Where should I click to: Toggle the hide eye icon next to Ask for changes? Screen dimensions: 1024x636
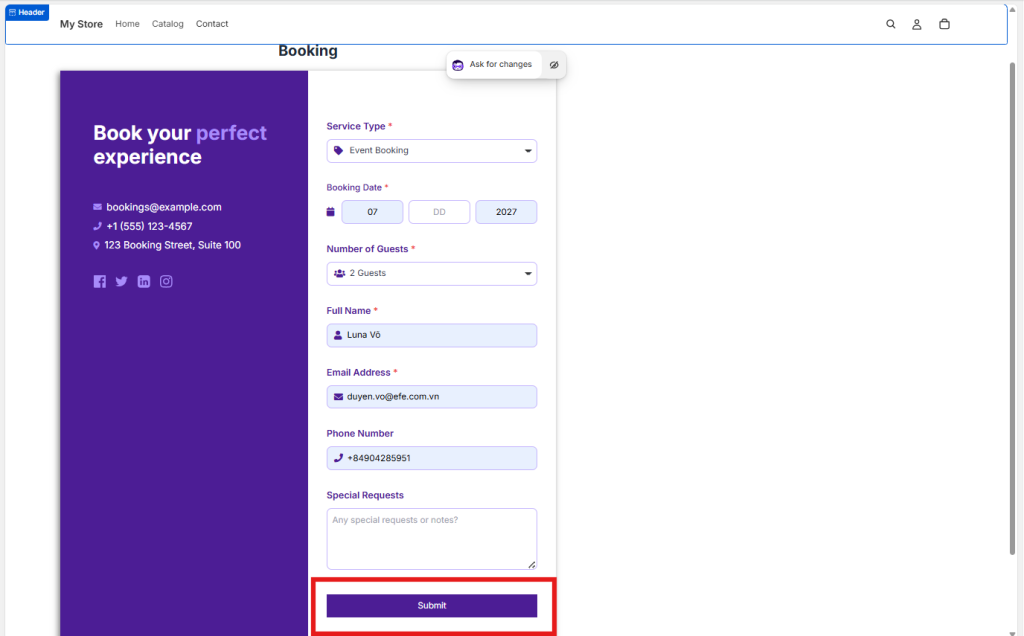pyautogui.click(x=554, y=65)
